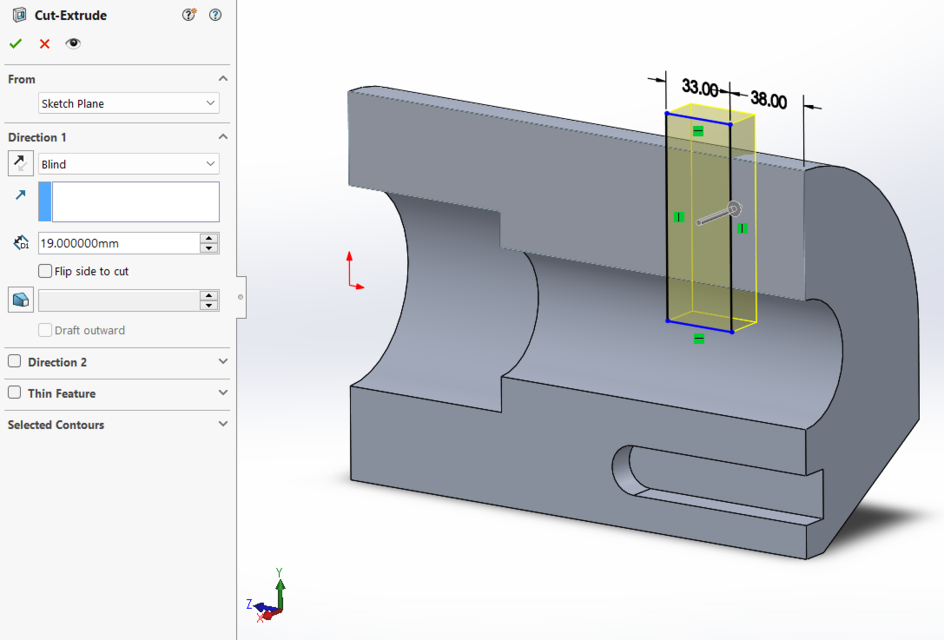
Task: Click the D1 depth icon
Action: click(x=20, y=243)
